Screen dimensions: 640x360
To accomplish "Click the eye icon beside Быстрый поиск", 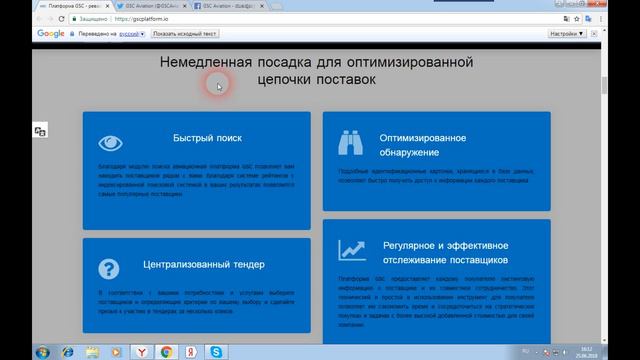I will point(110,143).
